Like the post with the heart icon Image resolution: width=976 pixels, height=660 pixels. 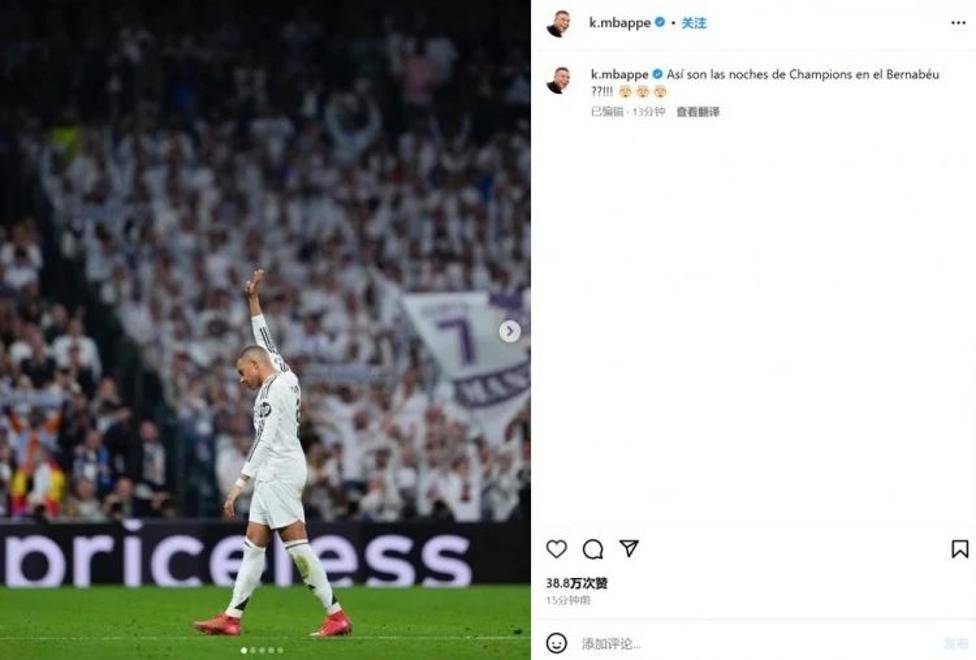[556, 549]
